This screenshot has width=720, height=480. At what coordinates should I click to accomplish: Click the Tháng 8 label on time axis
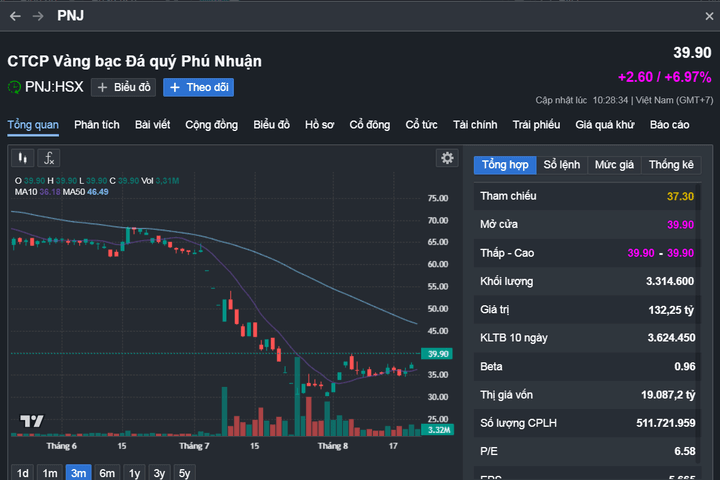[333, 446]
